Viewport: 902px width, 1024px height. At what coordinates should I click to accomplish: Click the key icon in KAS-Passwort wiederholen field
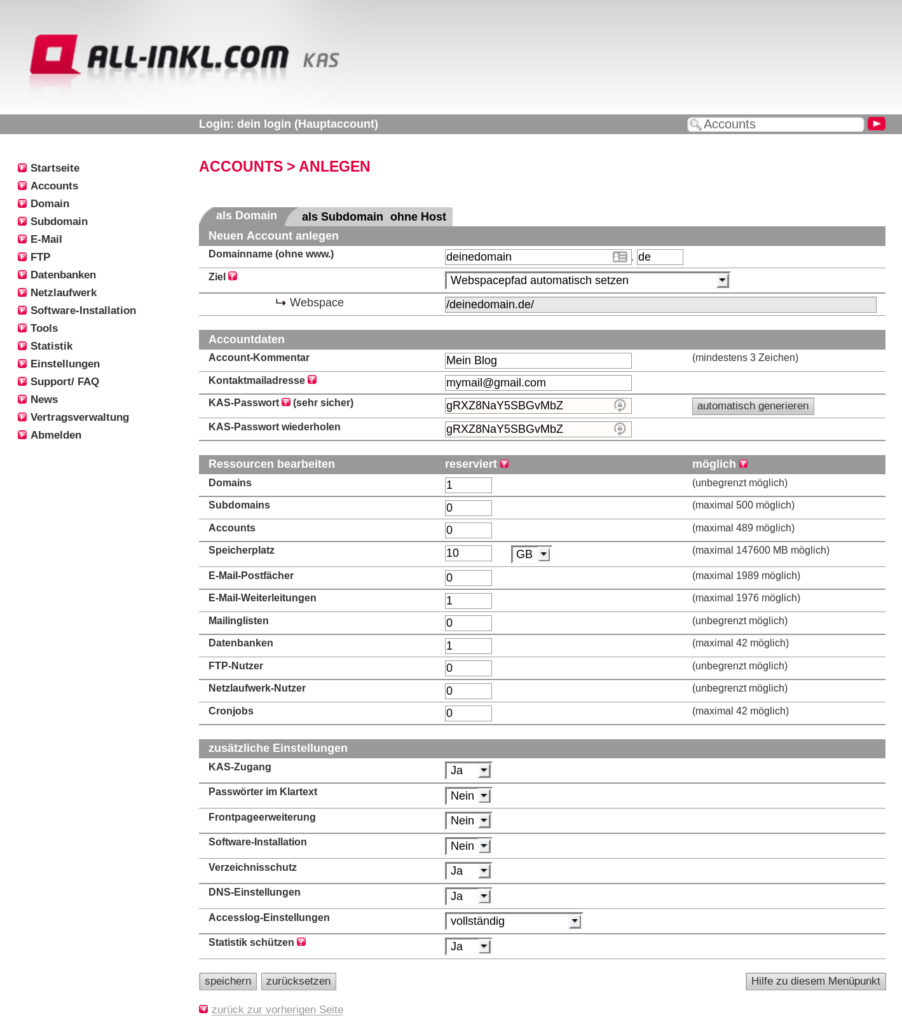click(620, 428)
